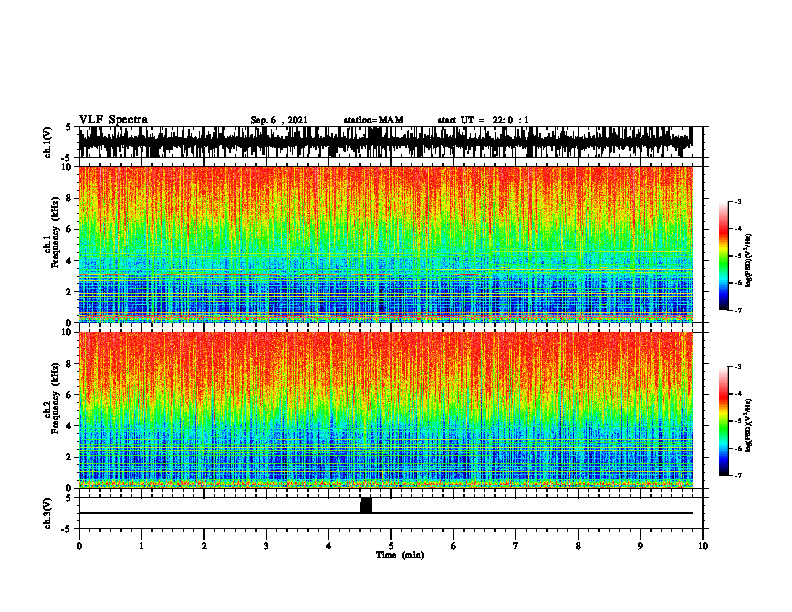Click the "-7" value on ch.1 colorbar
792x612 pixels.
(x=738, y=310)
